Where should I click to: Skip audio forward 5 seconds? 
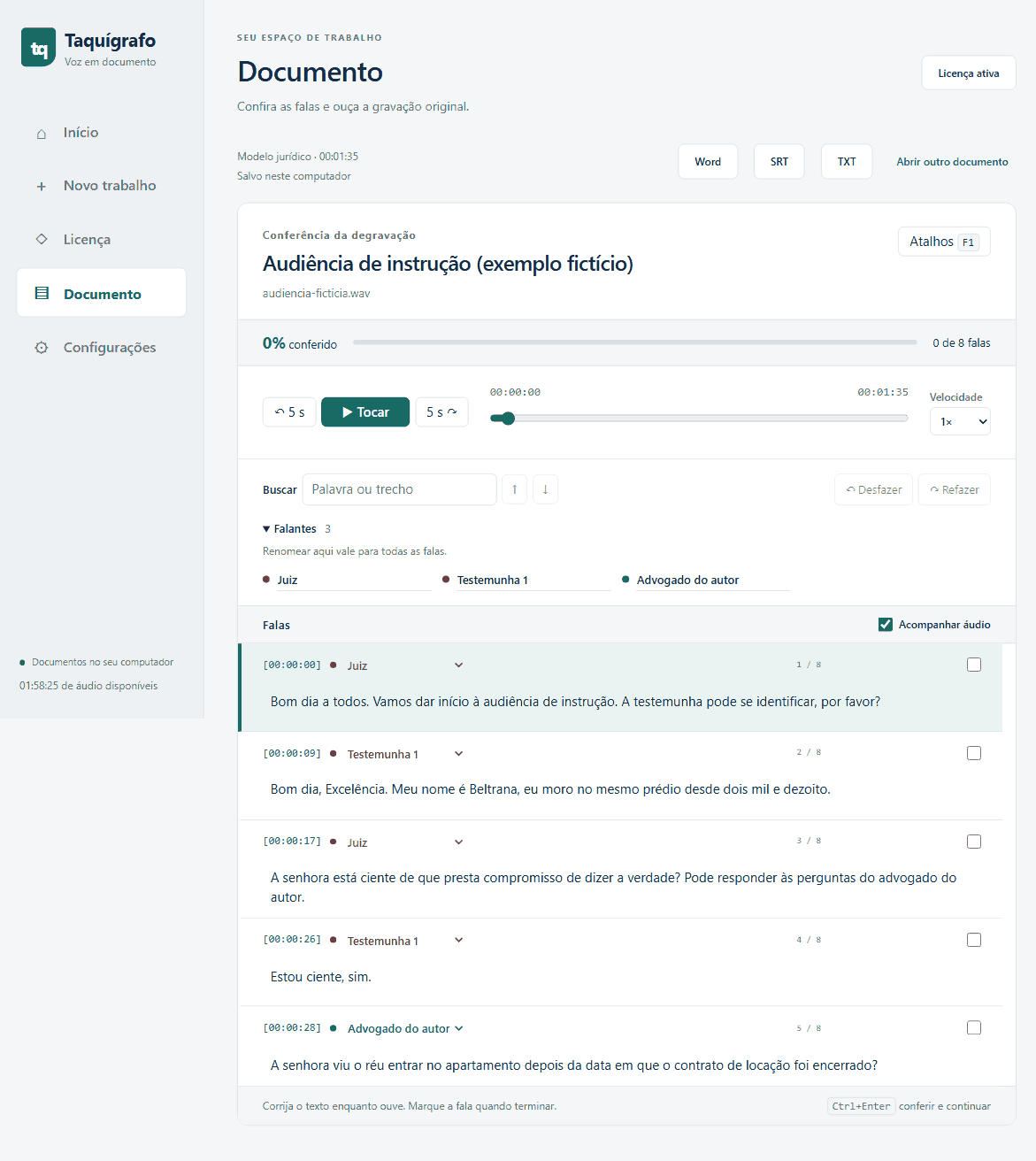click(441, 412)
